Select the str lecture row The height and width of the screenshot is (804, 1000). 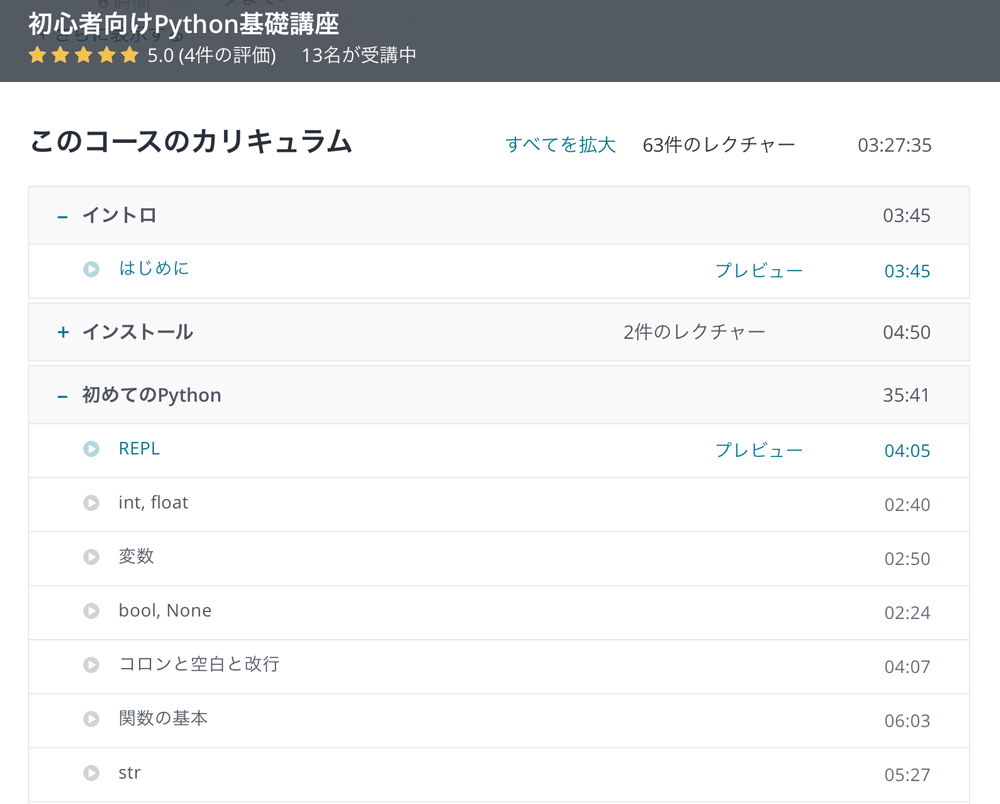499,775
